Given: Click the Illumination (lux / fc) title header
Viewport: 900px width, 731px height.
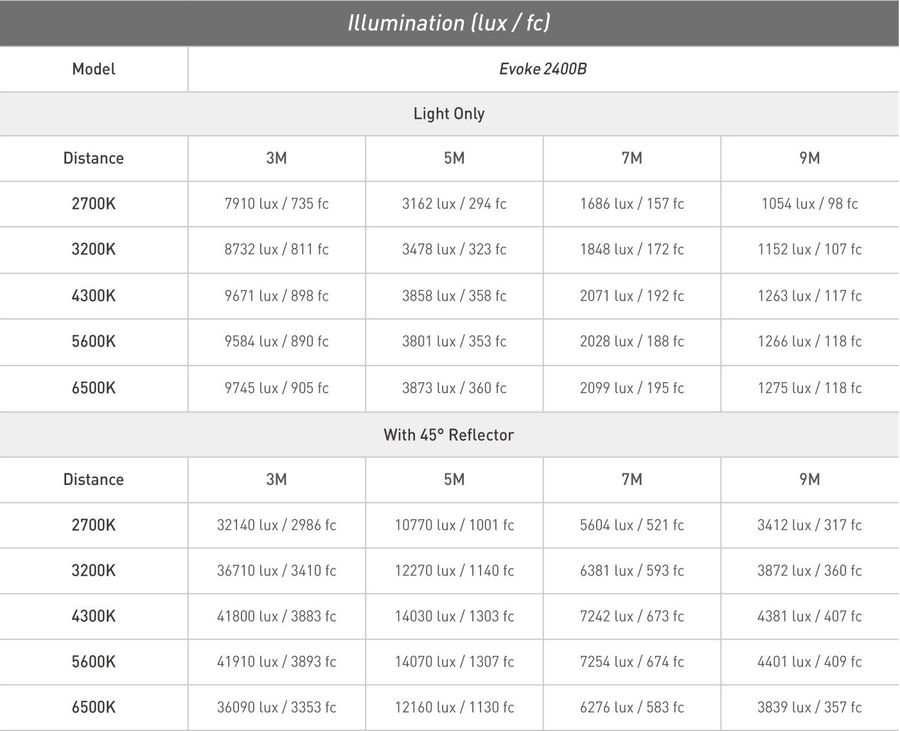Looking at the screenshot, I should [x=449, y=23].
